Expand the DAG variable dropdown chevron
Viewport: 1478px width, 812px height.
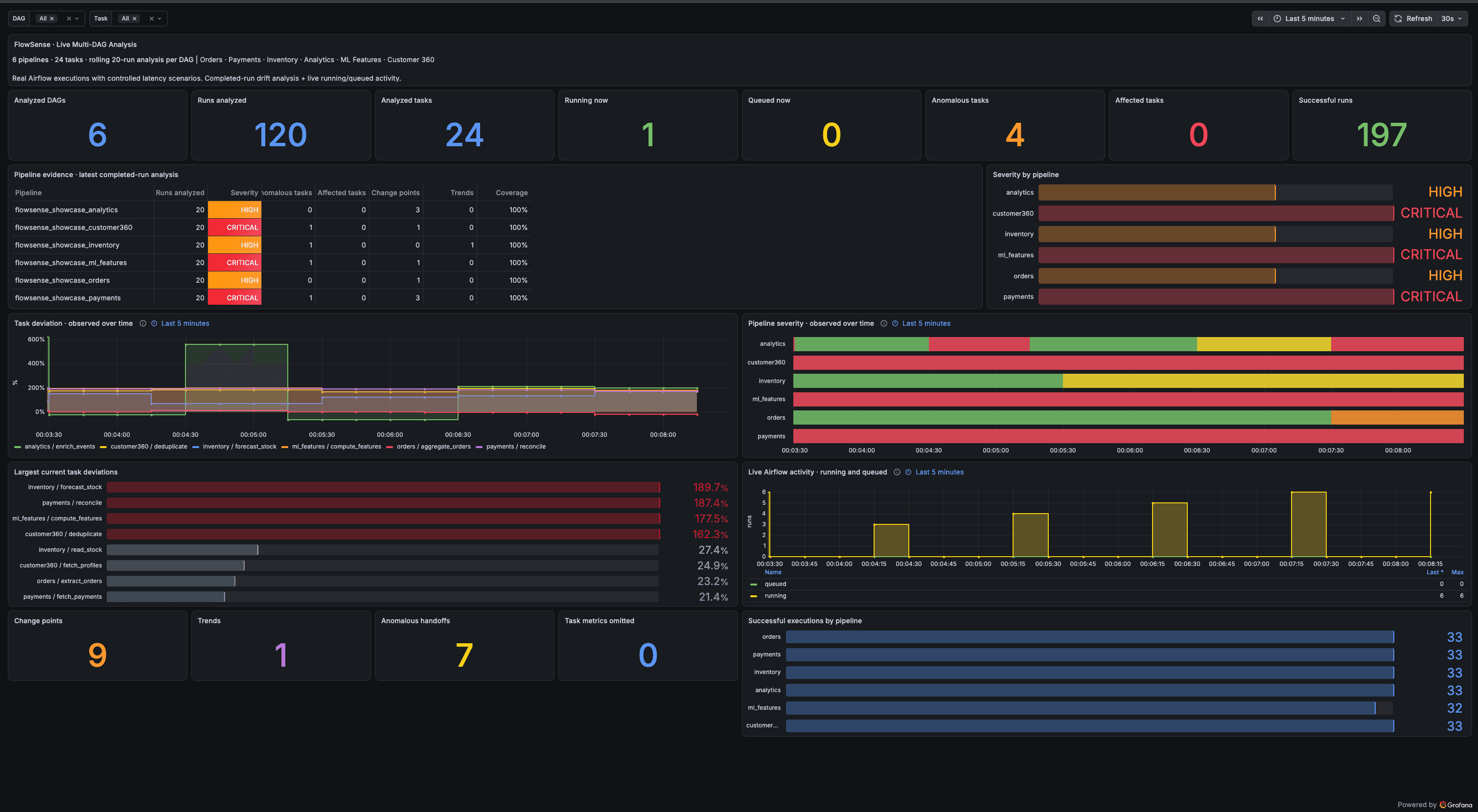pos(77,19)
